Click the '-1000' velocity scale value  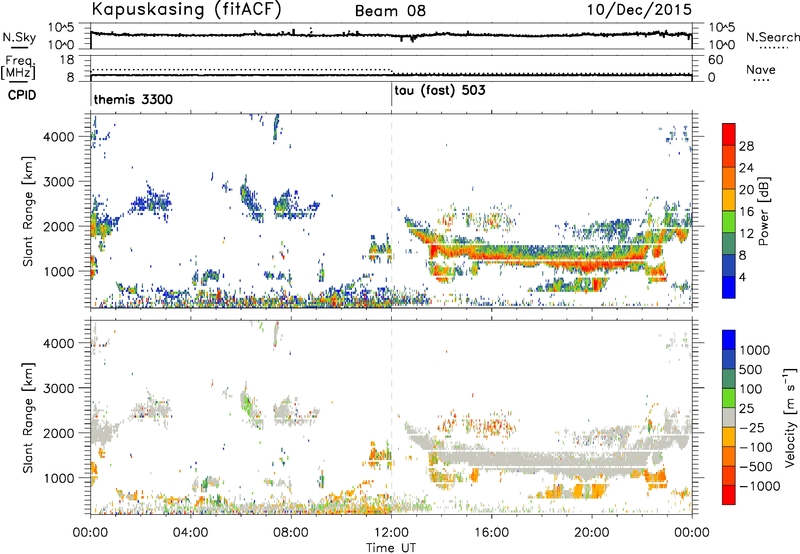[759, 486]
